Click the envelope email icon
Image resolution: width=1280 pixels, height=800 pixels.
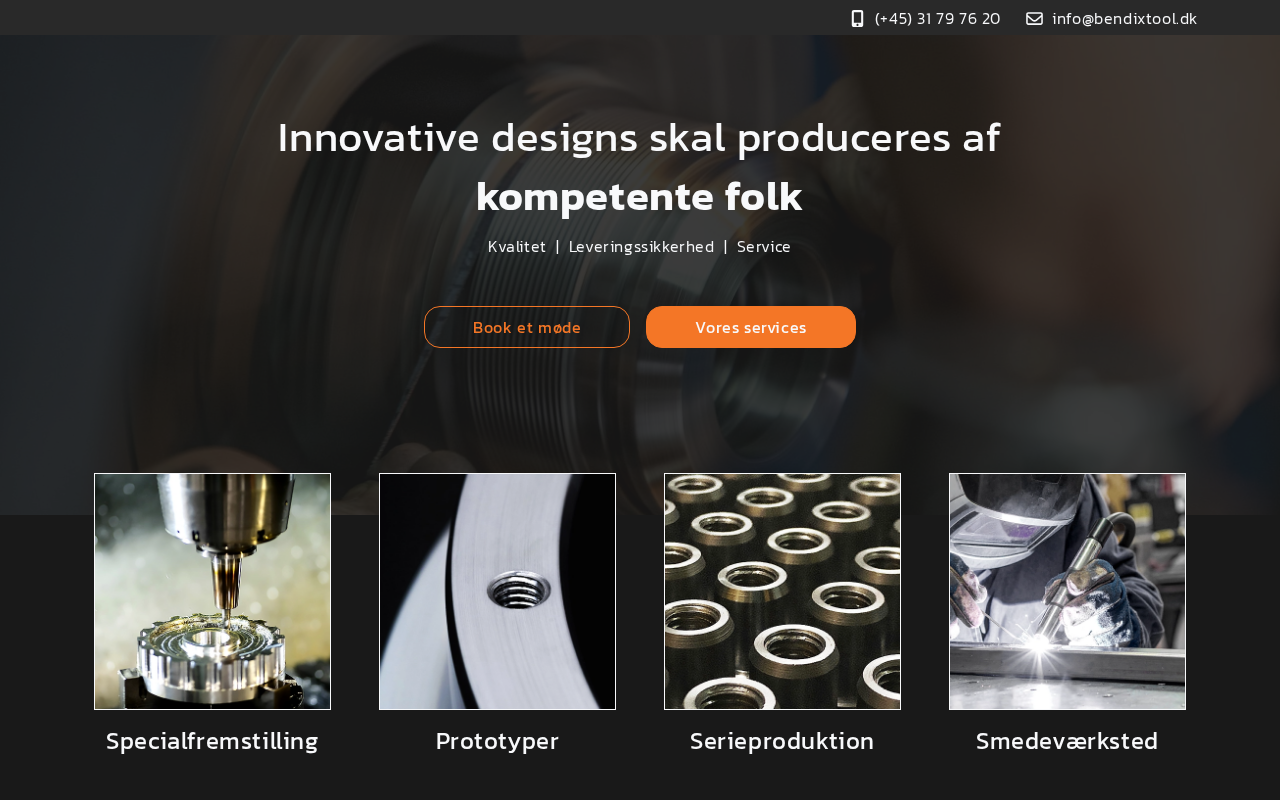coord(1034,18)
